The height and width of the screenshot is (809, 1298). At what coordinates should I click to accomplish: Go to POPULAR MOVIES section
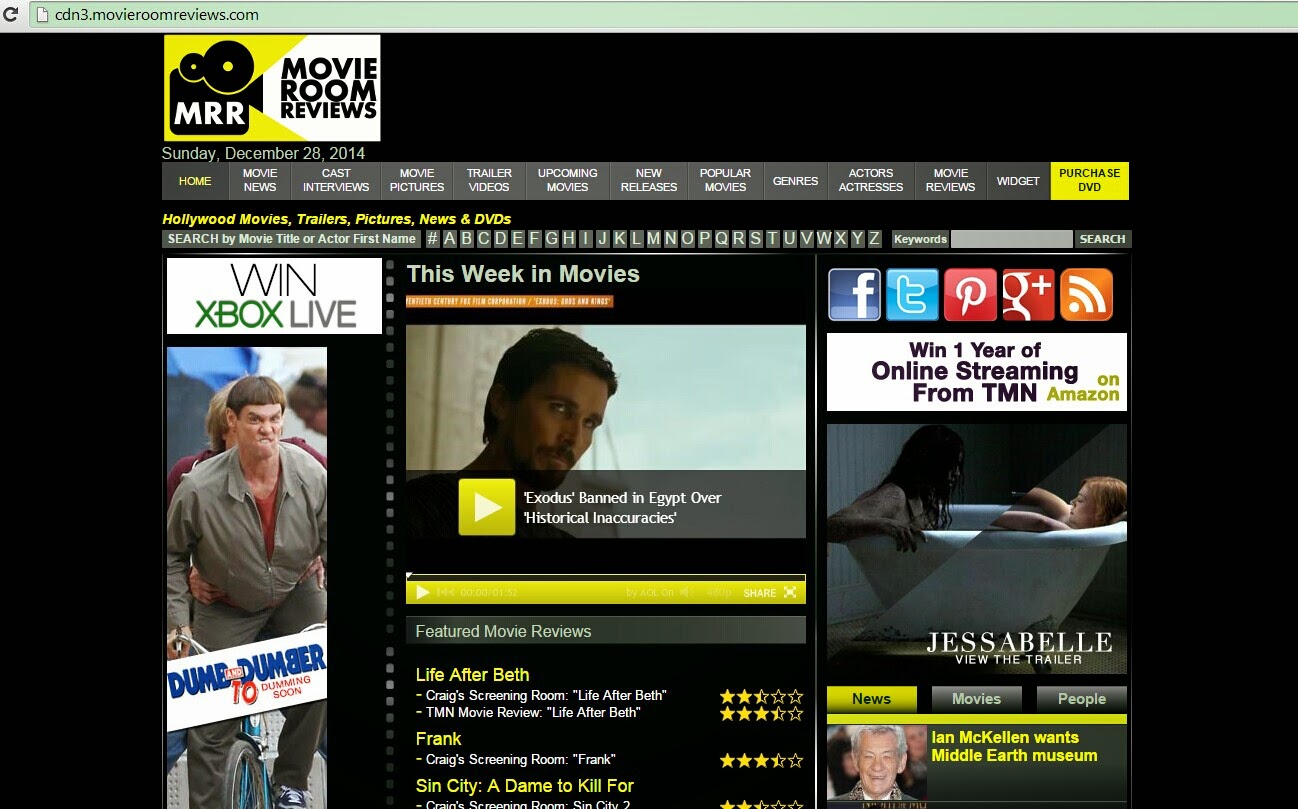[x=725, y=181]
